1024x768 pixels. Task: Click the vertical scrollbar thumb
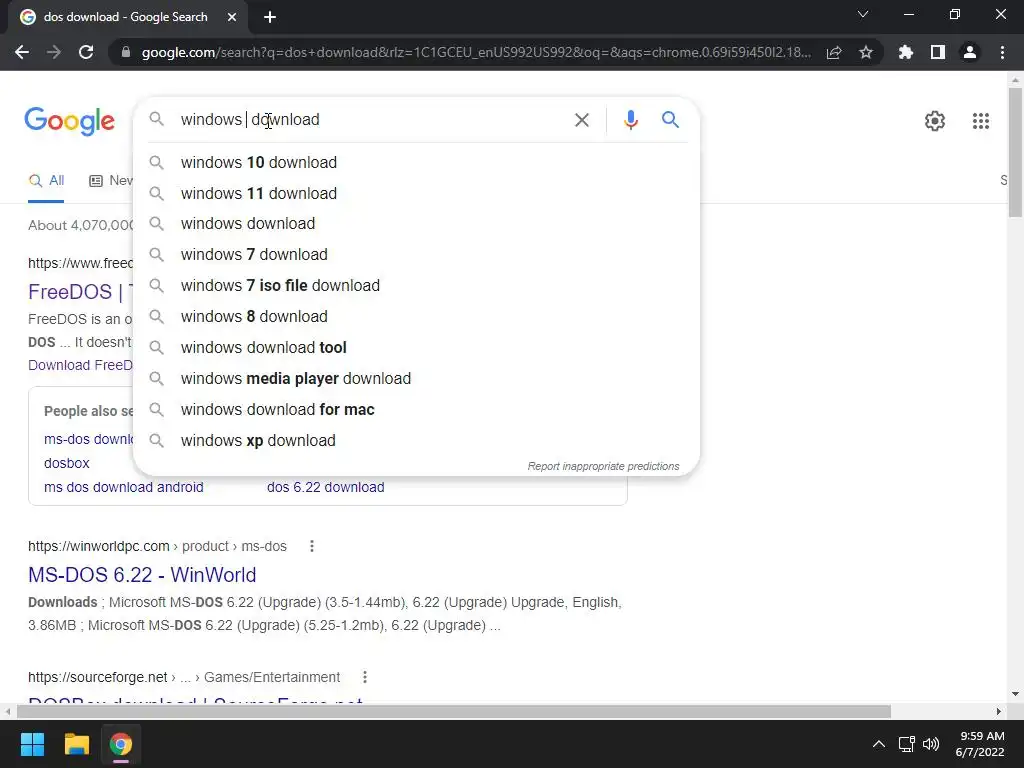pyautogui.click(x=1015, y=152)
